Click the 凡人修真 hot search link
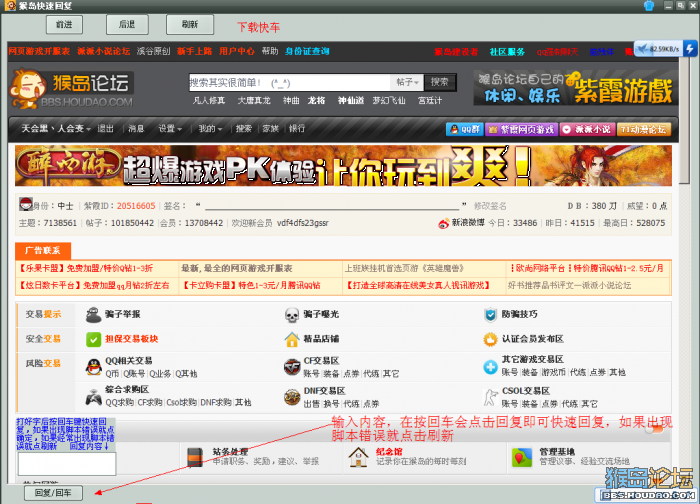 [209, 101]
